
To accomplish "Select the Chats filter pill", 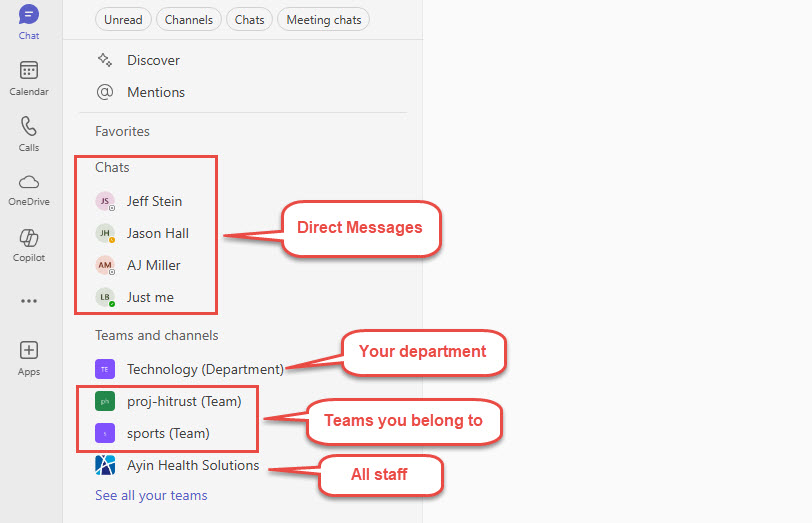I will coord(250,20).
